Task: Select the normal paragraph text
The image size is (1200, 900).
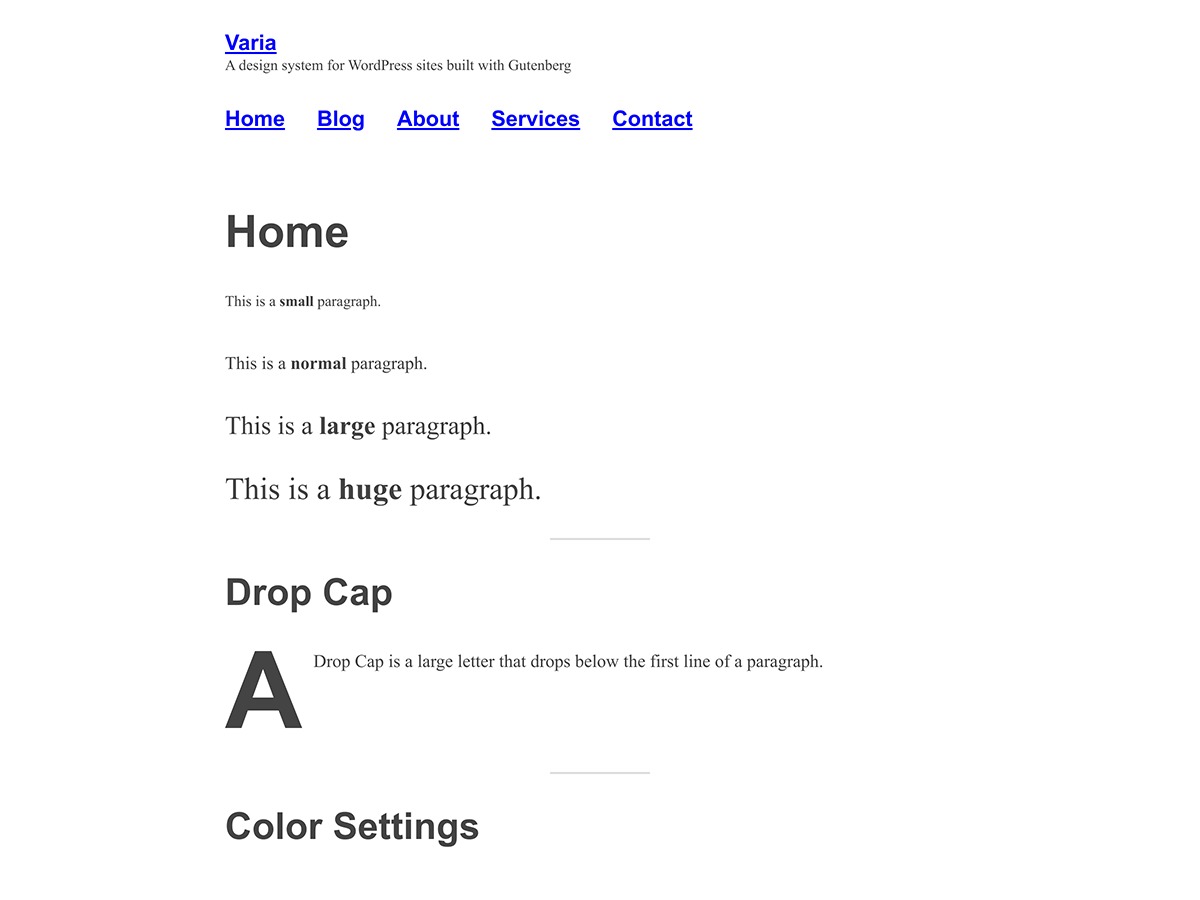Action: point(325,363)
